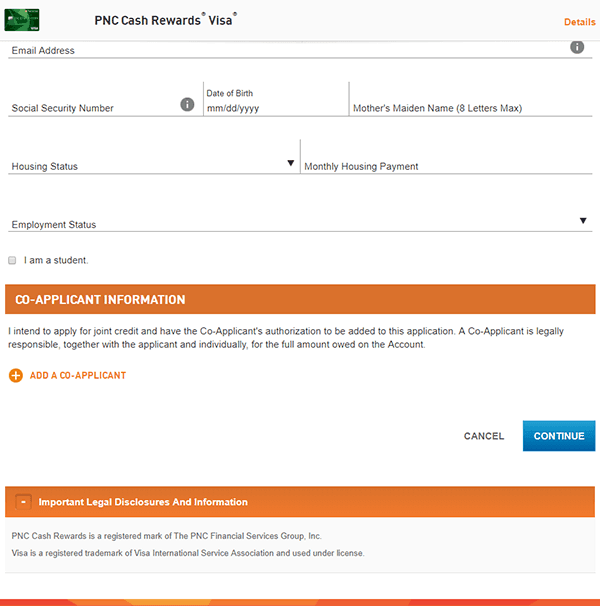Viewport: 600px width, 606px height.
Task: Collapse Important Legal Disclosures And Information section
Action: coord(143,502)
